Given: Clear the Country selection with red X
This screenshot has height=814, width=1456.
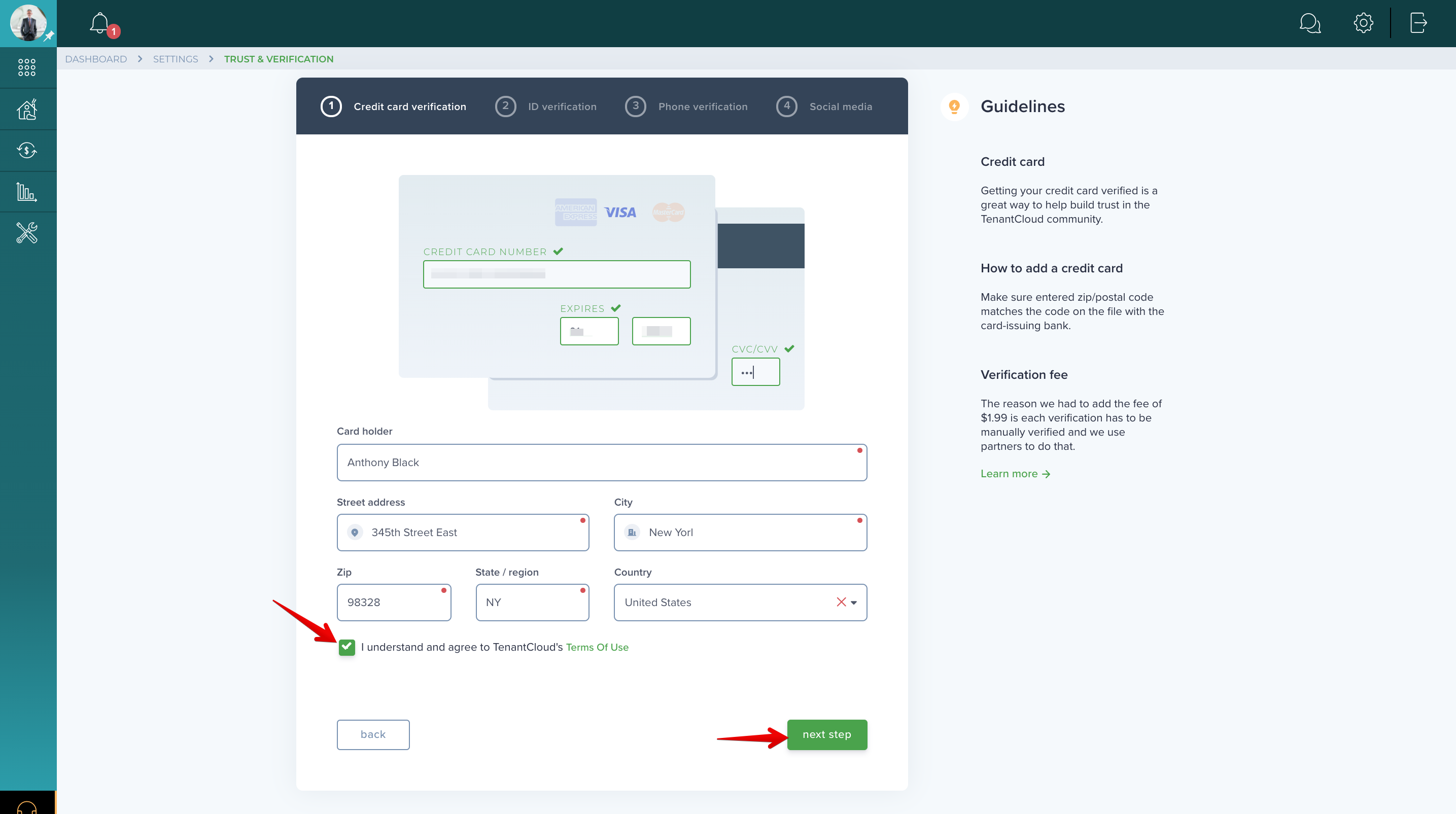Looking at the screenshot, I should point(841,602).
